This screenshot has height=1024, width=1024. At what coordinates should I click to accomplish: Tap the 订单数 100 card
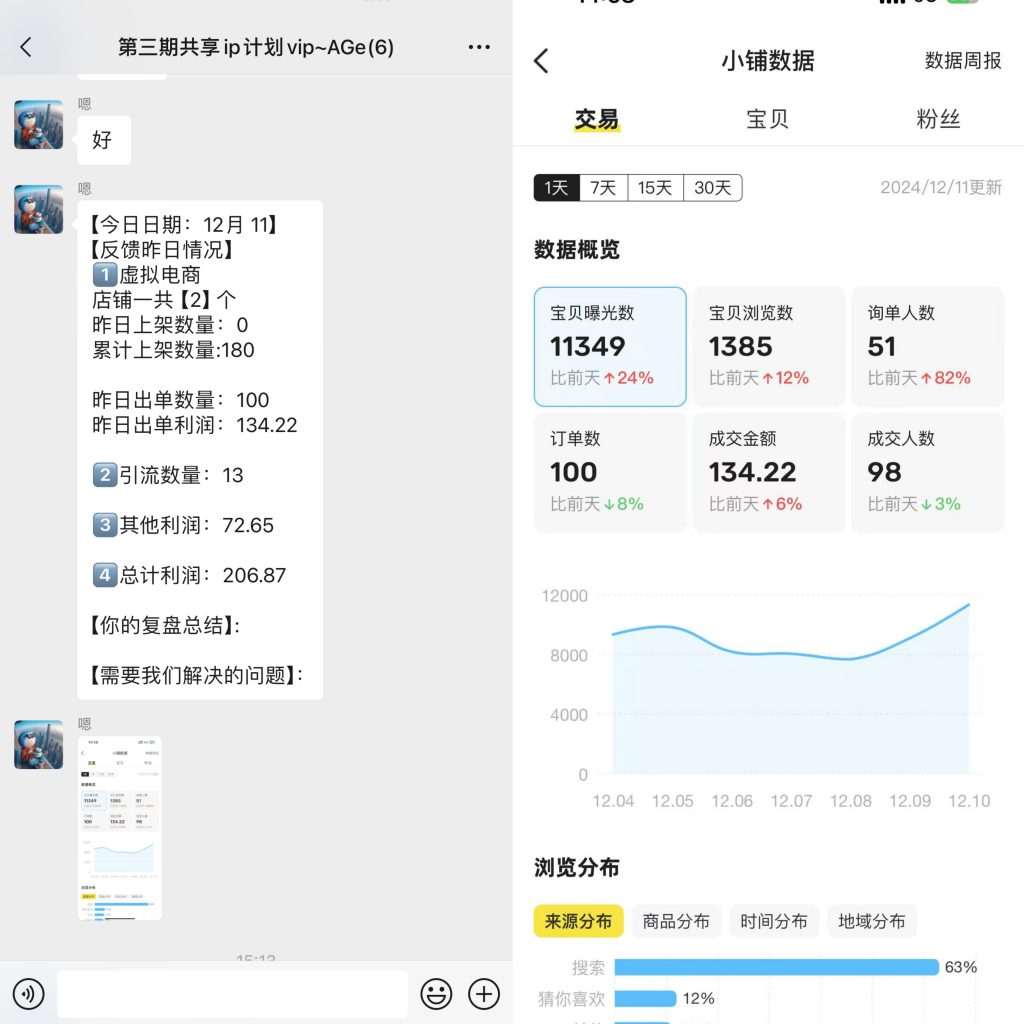(x=610, y=471)
